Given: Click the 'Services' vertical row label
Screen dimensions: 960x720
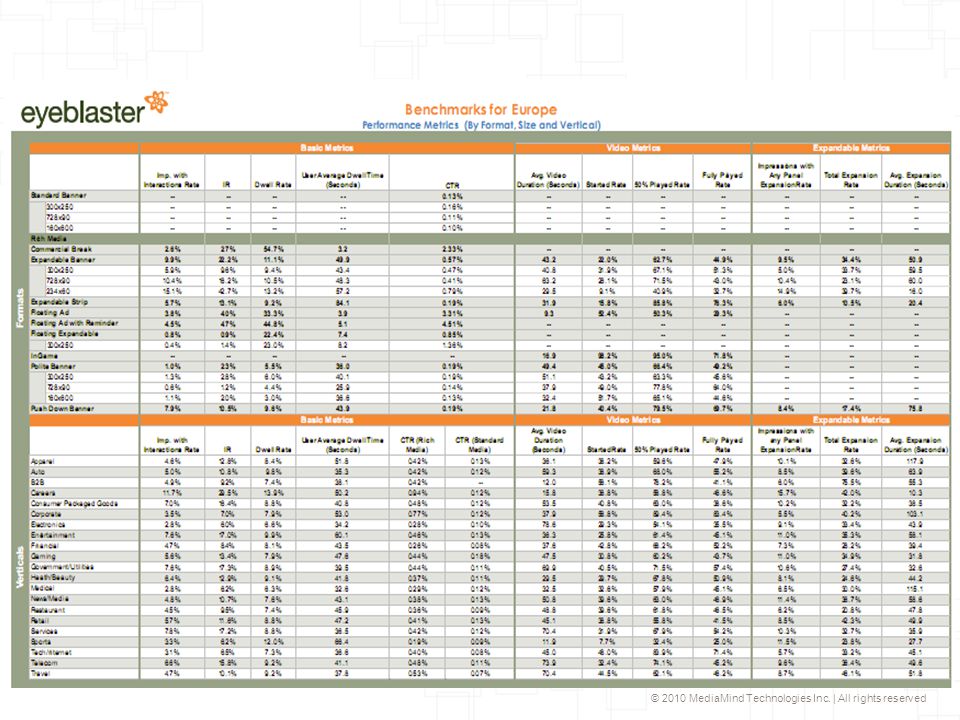Looking at the screenshot, I should pyautogui.click(x=44, y=631).
